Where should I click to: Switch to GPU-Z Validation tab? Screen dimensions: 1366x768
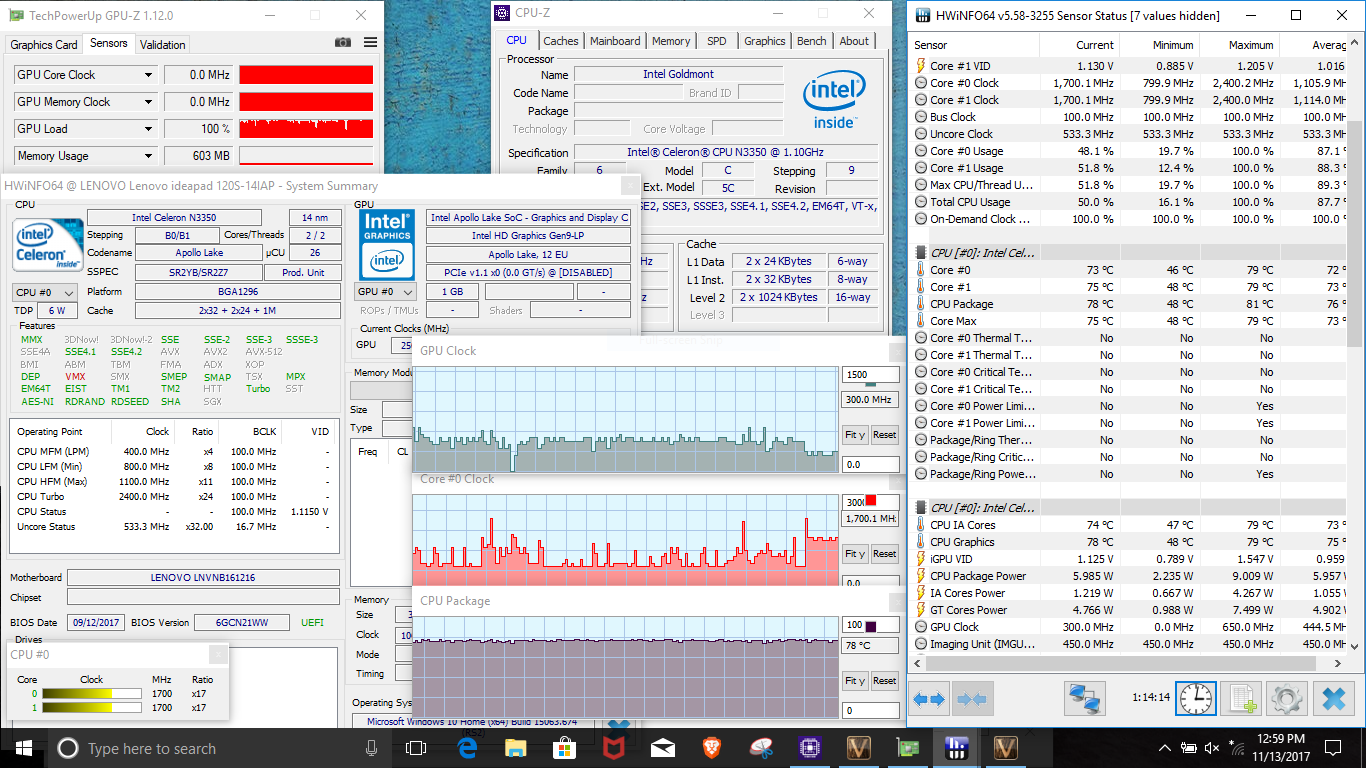[163, 45]
